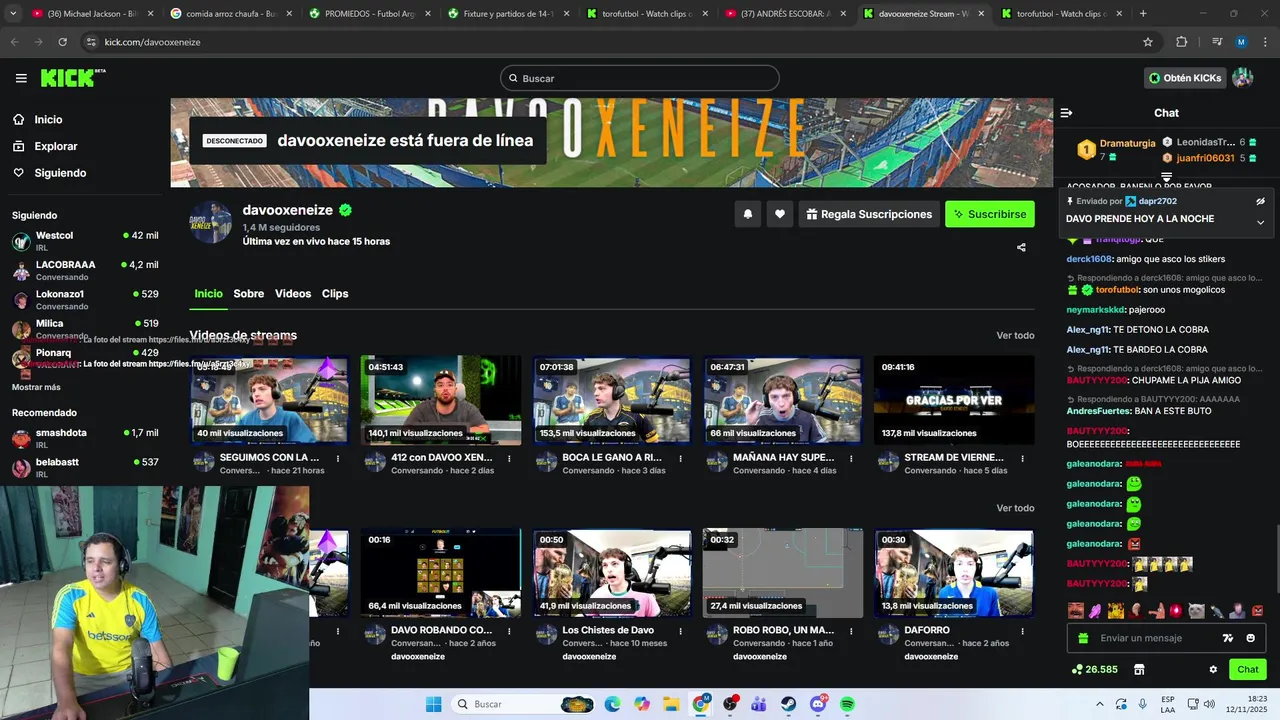Toggle the notification bell for davooxeneize

[747, 214]
